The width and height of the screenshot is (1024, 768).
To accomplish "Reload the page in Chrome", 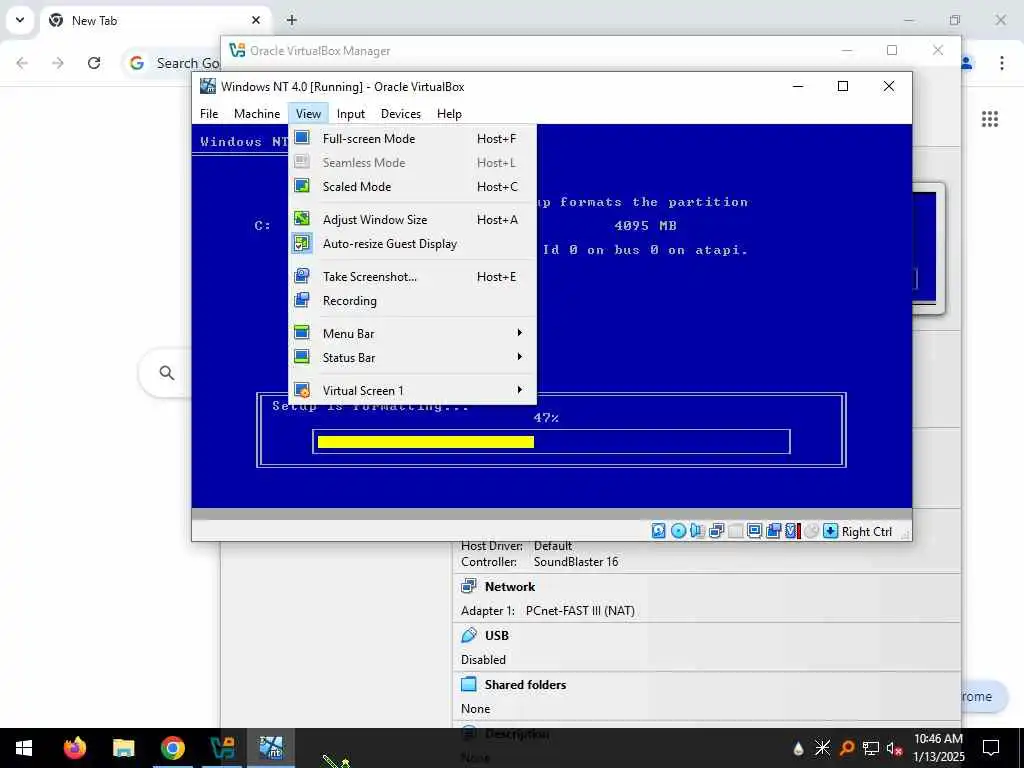I will pos(94,63).
